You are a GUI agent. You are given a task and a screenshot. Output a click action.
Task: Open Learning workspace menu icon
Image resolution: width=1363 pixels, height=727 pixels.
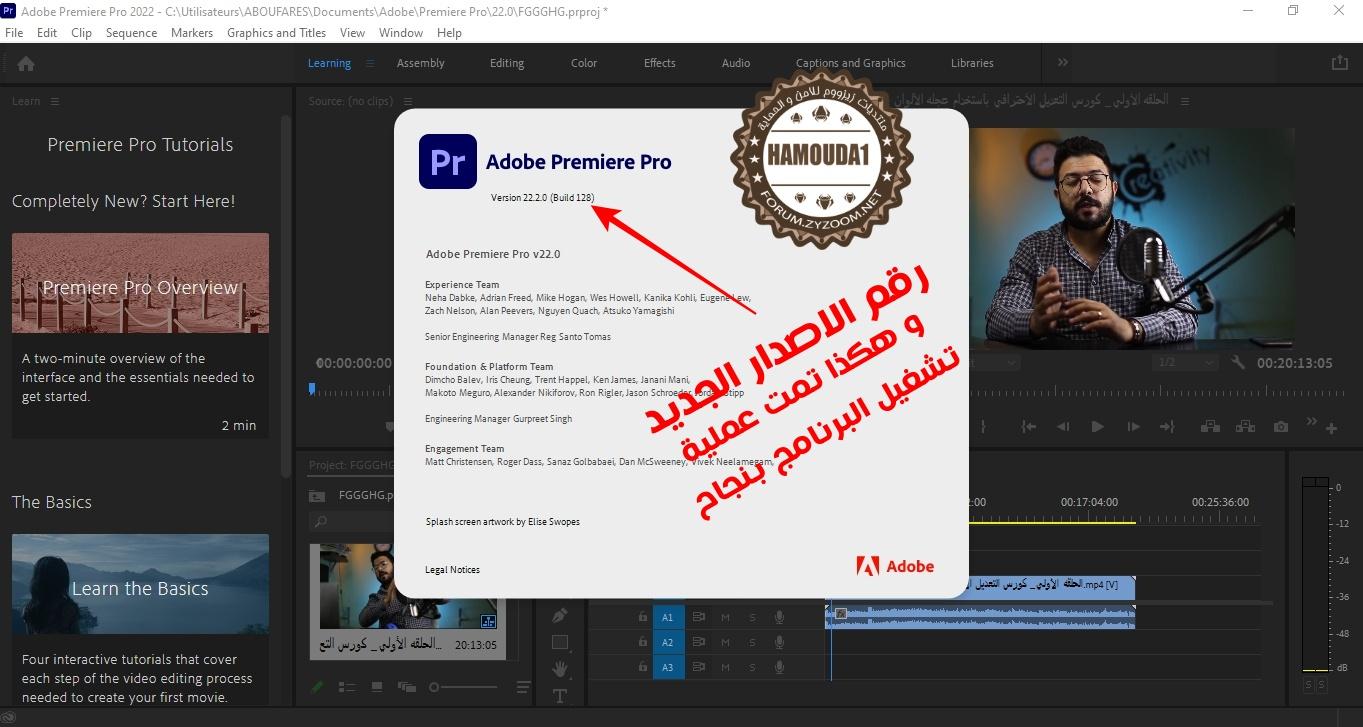click(370, 63)
